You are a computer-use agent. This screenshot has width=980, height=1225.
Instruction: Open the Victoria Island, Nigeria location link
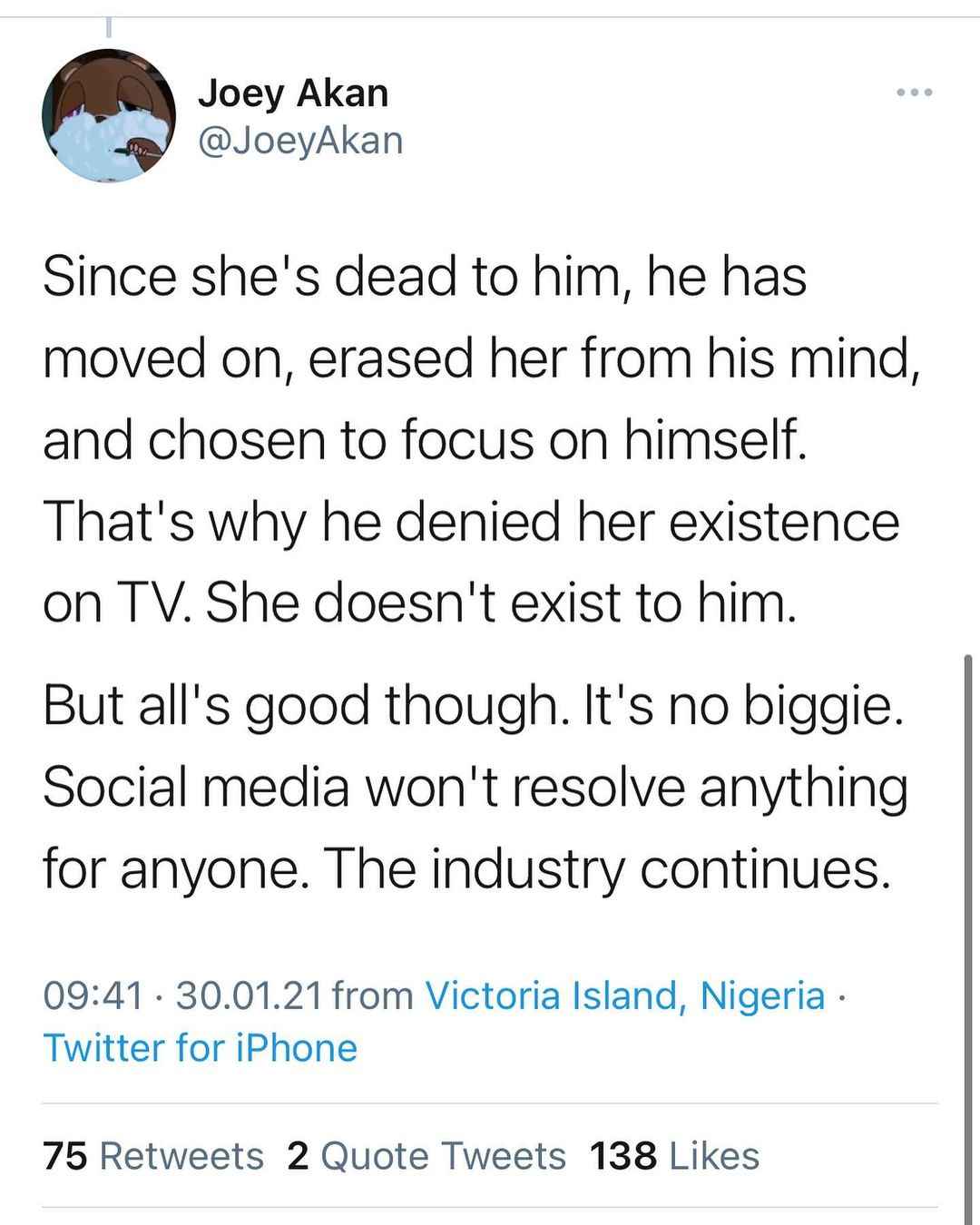(x=625, y=995)
